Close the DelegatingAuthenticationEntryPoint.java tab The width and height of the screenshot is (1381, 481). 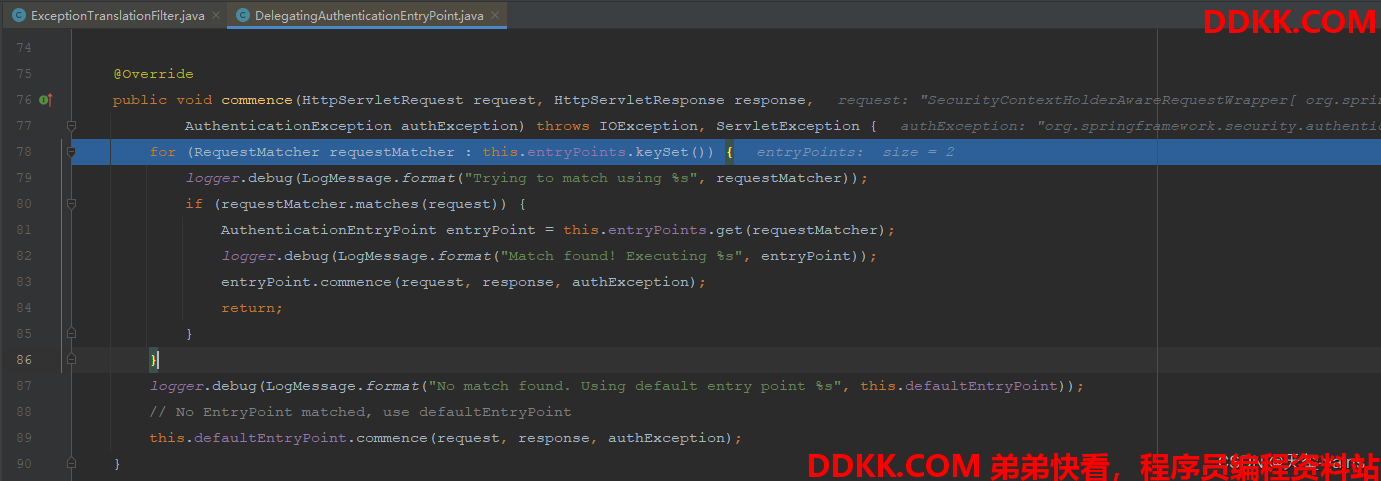tap(495, 16)
